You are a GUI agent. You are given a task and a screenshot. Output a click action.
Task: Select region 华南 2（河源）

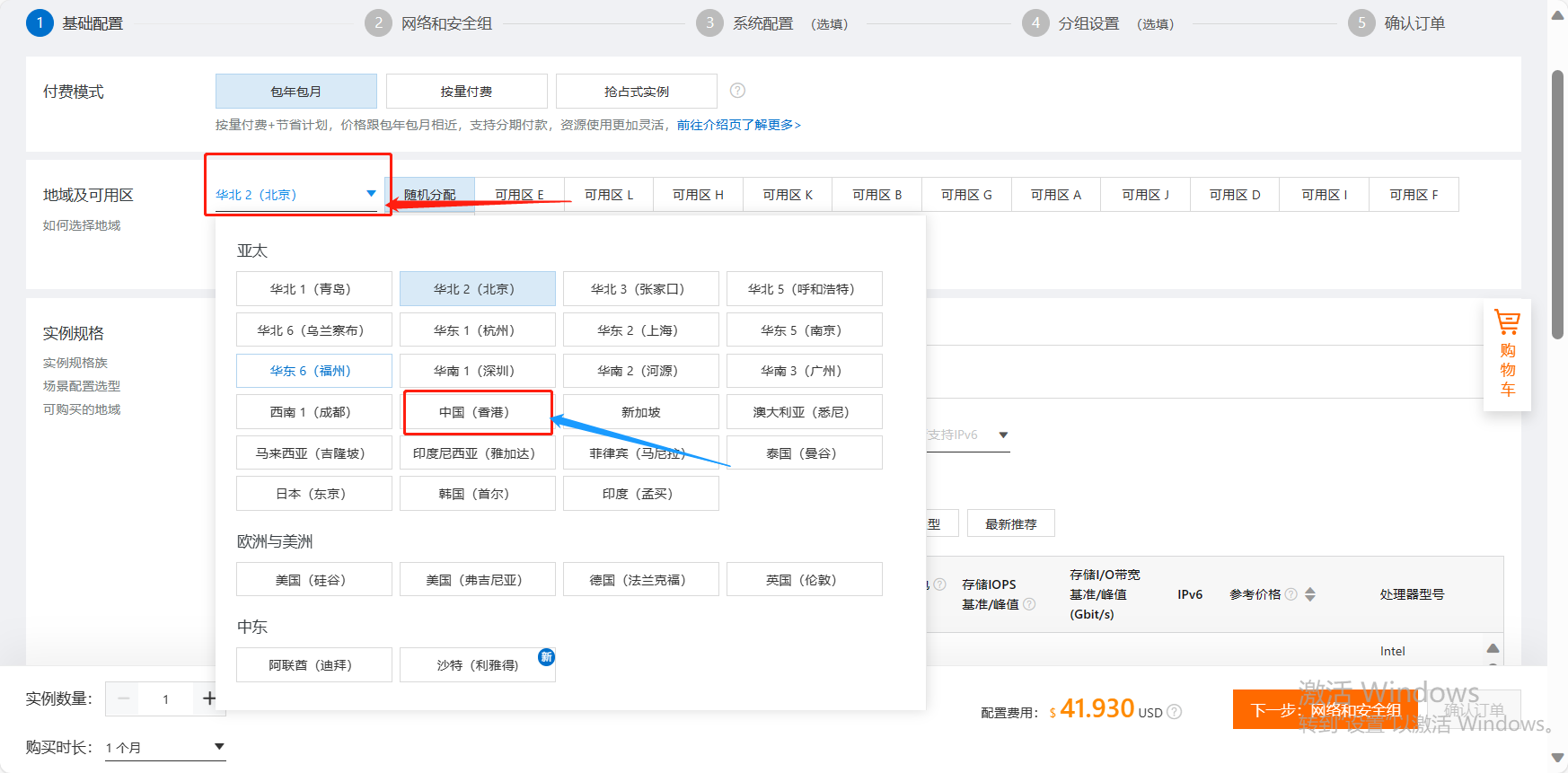coord(641,371)
